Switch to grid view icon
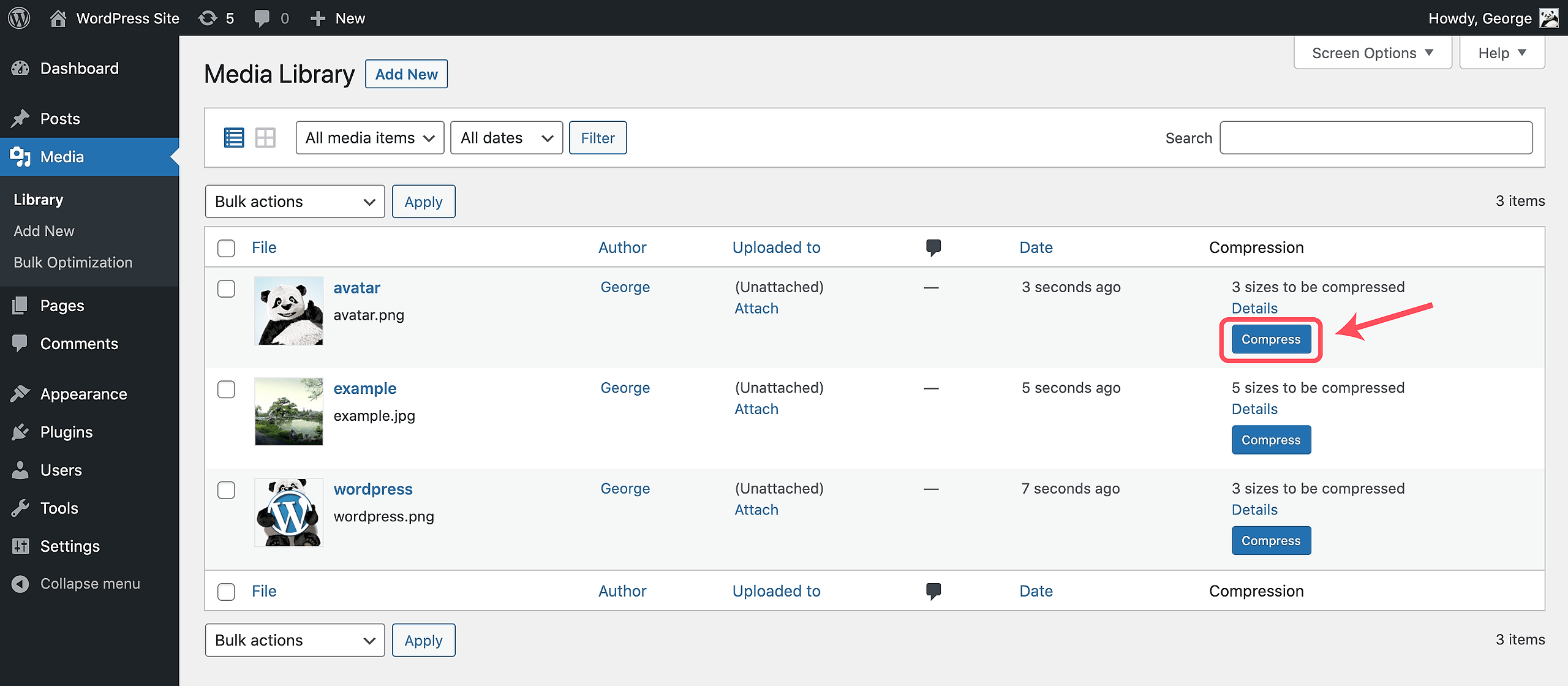The height and width of the screenshot is (686, 1568). (x=265, y=138)
